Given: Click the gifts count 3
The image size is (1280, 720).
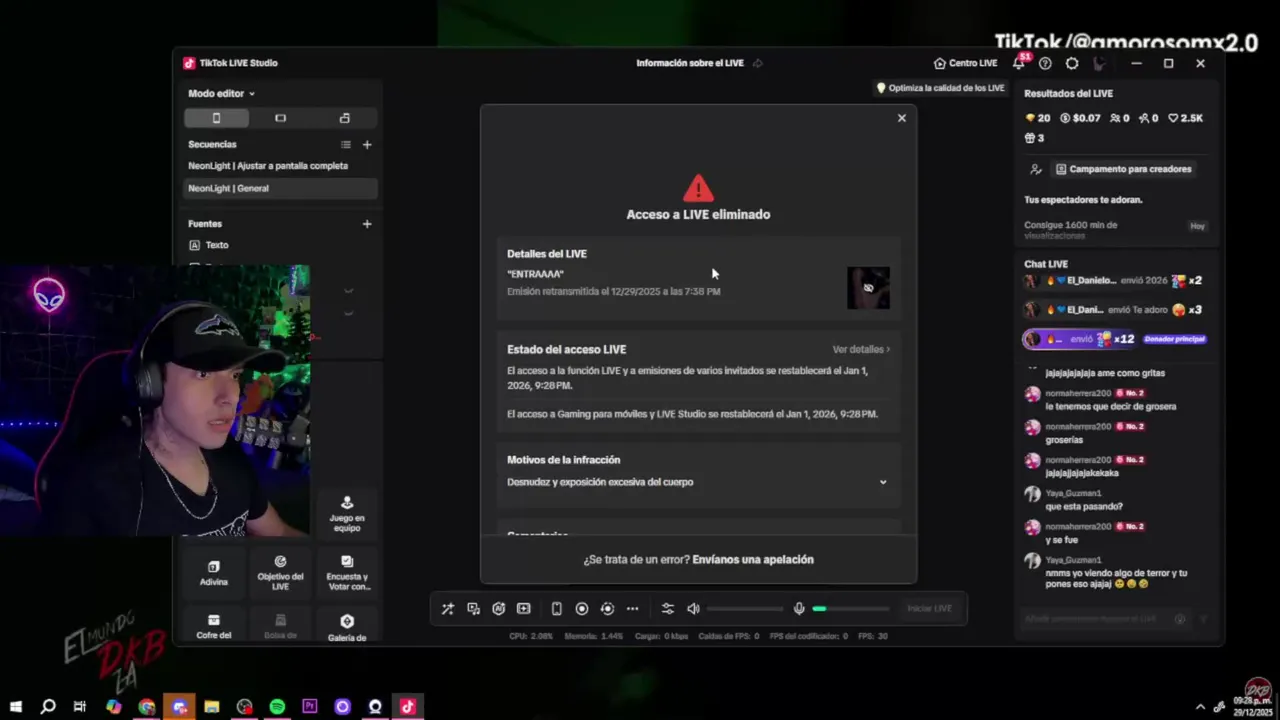Looking at the screenshot, I should coord(1034,138).
